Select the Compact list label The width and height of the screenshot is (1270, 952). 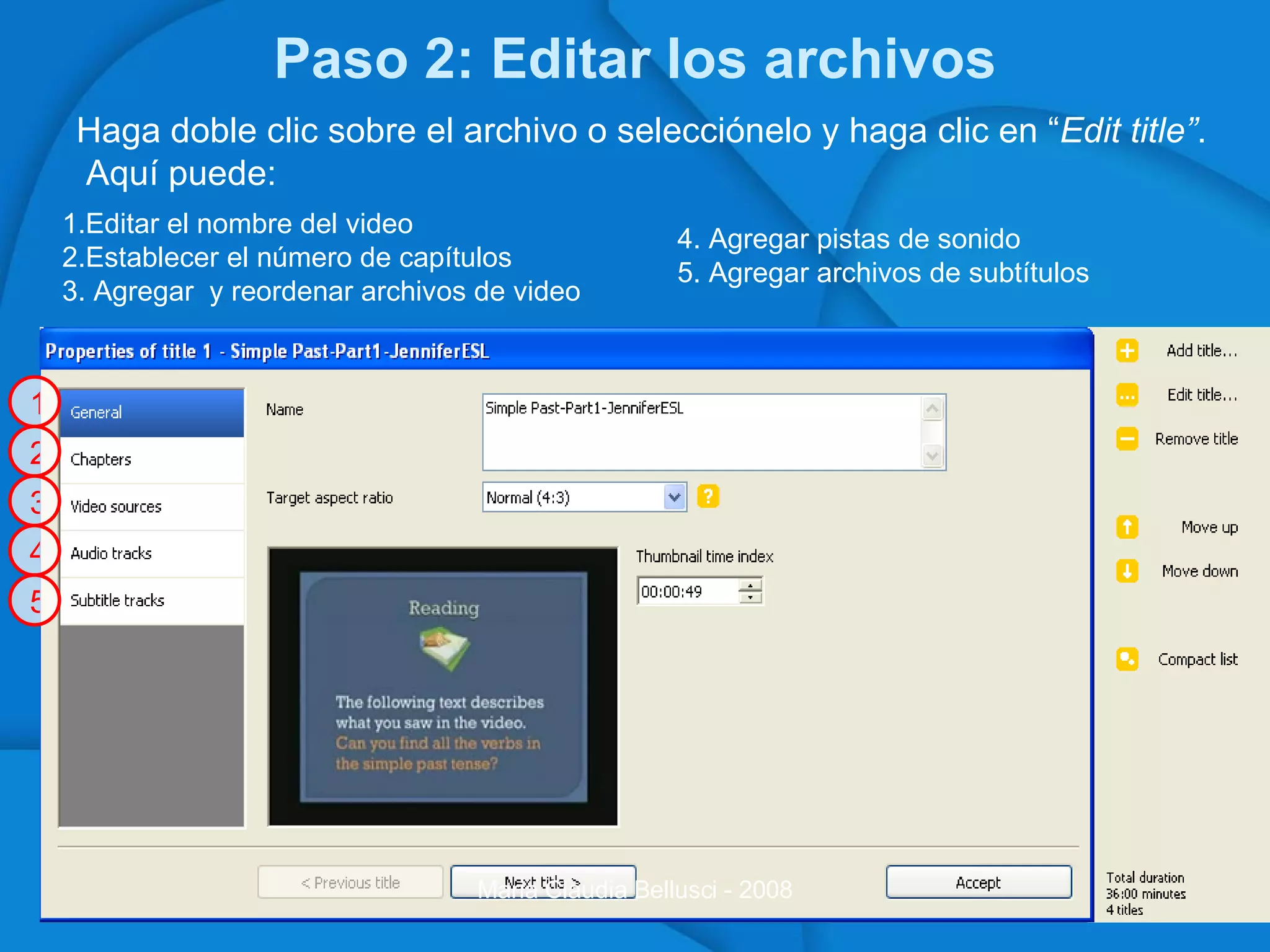coord(1197,659)
